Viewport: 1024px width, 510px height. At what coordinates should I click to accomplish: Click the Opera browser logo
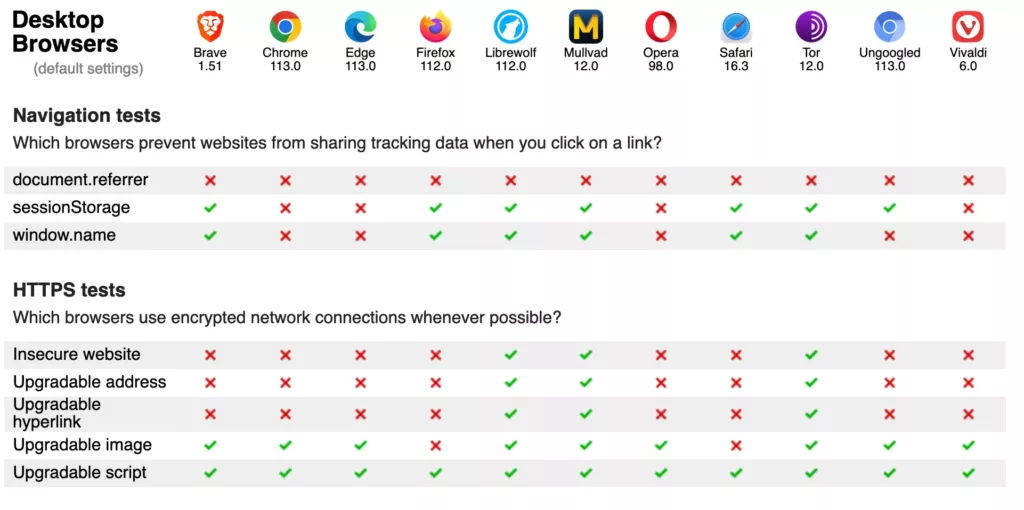[x=661, y=27]
